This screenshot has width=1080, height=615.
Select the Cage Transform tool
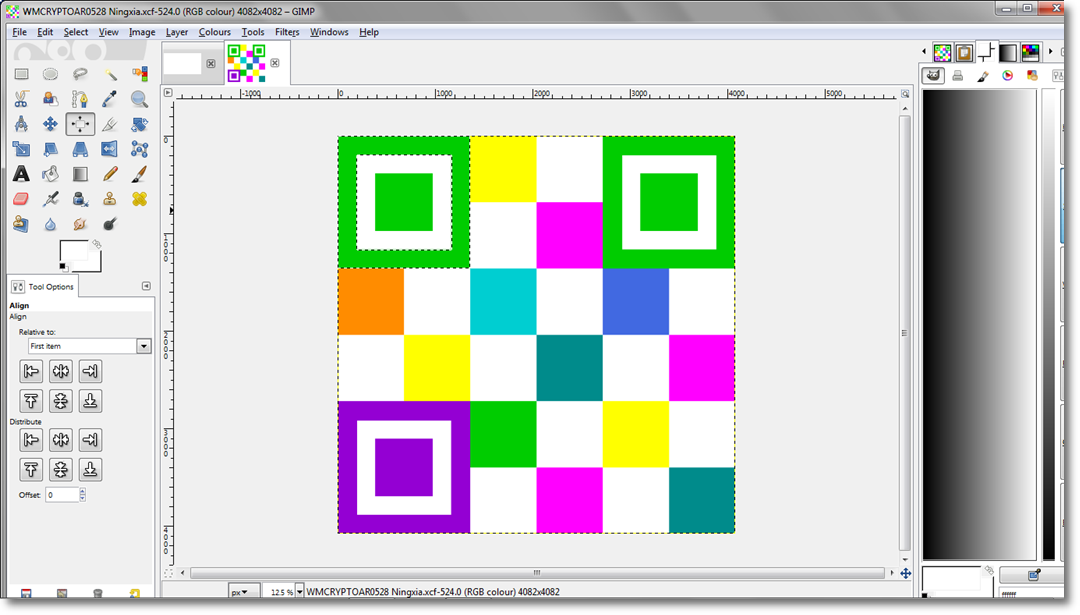(139, 149)
